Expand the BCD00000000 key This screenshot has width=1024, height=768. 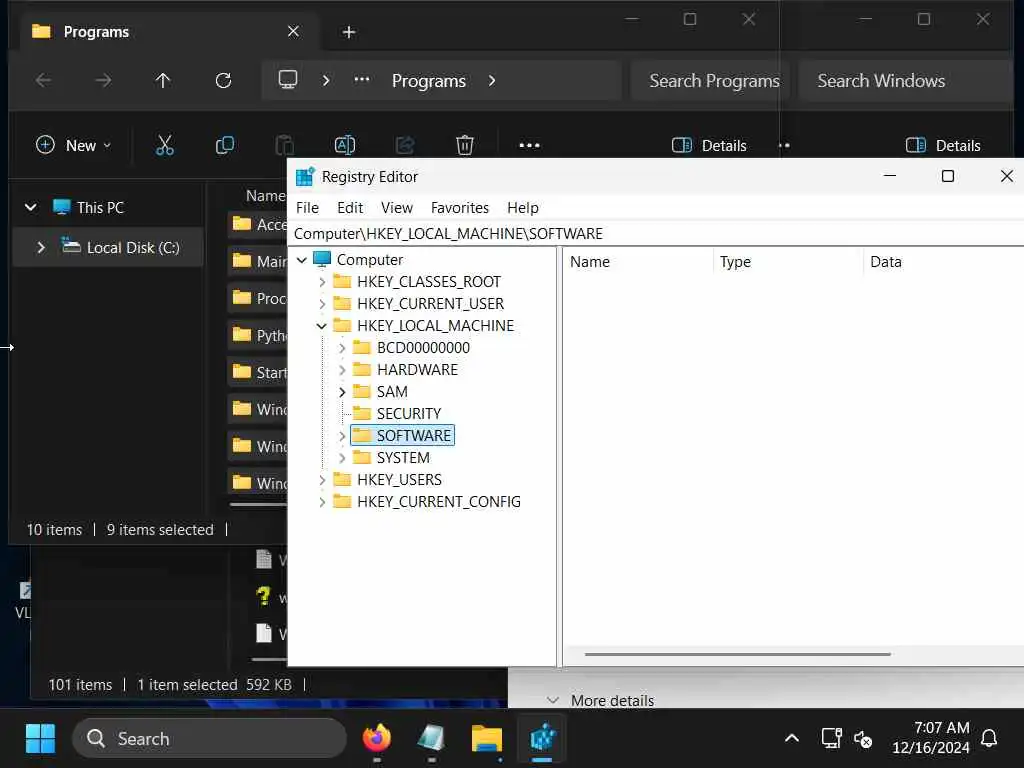(342, 348)
